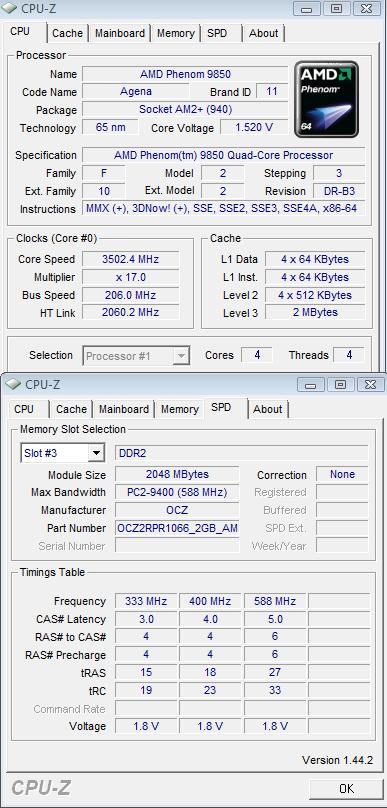The width and height of the screenshot is (387, 808).
Task: Select the CPU tab in the lower window
Action: pos(24,409)
